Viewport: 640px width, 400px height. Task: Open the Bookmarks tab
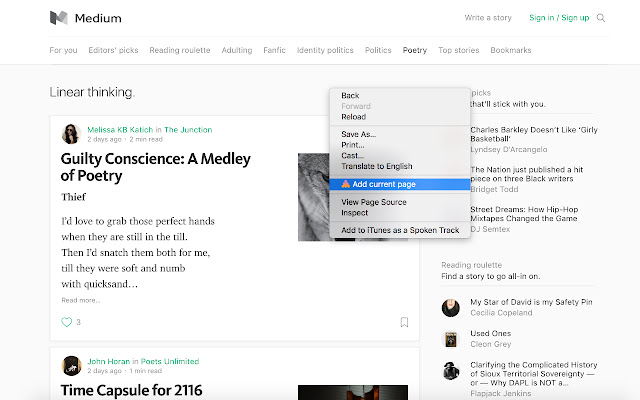point(511,50)
